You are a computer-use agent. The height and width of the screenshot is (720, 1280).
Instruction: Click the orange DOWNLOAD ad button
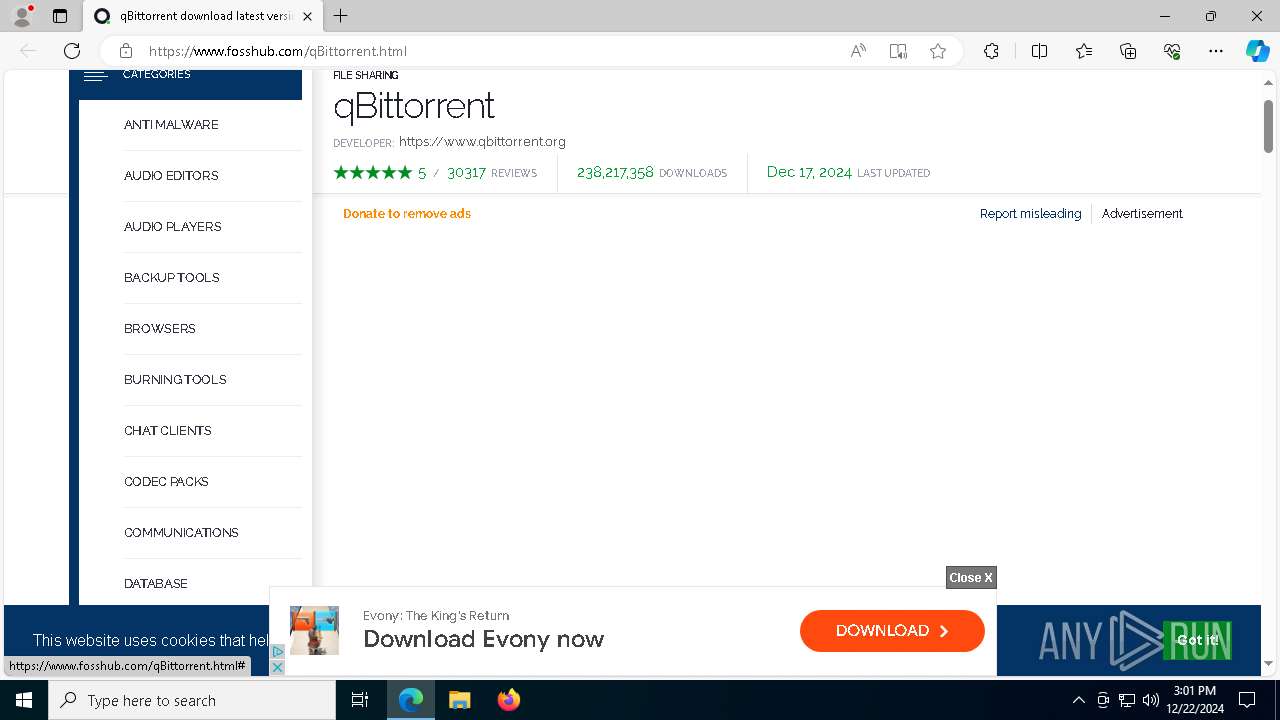(x=892, y=631)
